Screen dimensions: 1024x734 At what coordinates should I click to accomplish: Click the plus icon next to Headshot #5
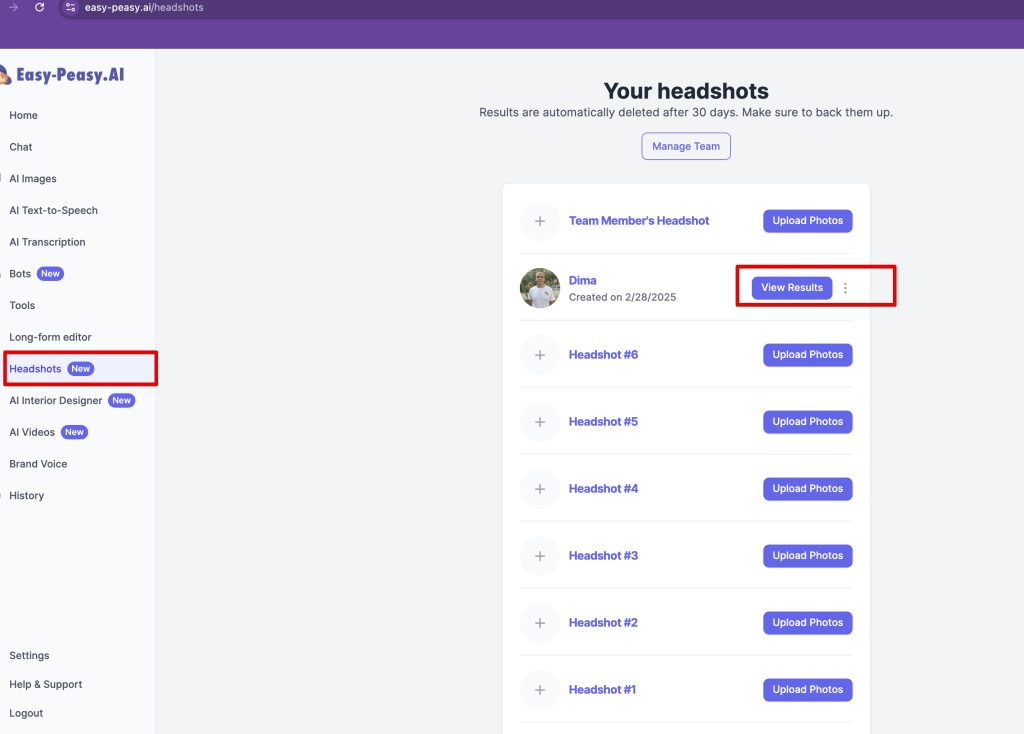(540, 422)
